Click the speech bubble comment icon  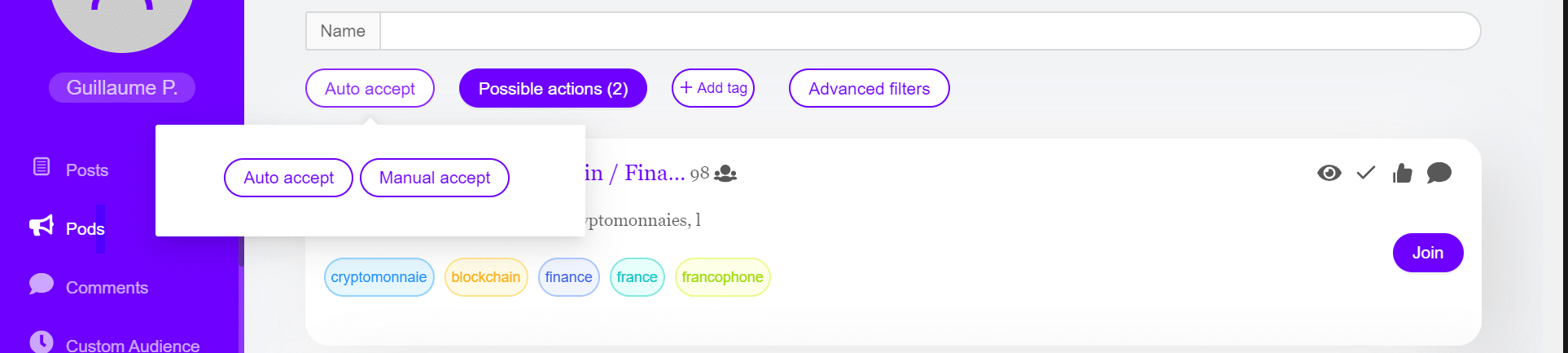click(1439, 173)
